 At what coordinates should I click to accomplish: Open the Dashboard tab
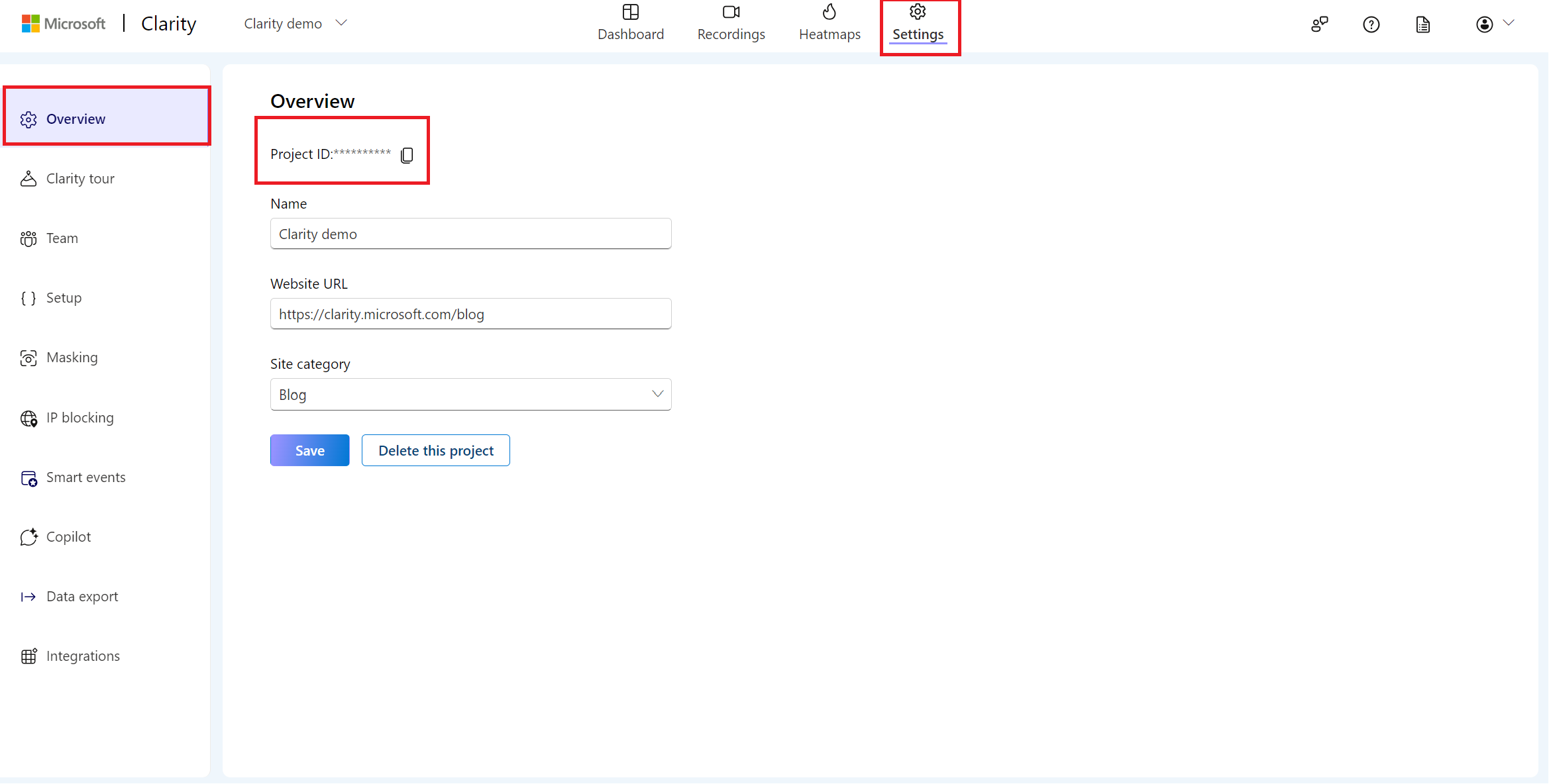tap(630, 23)
